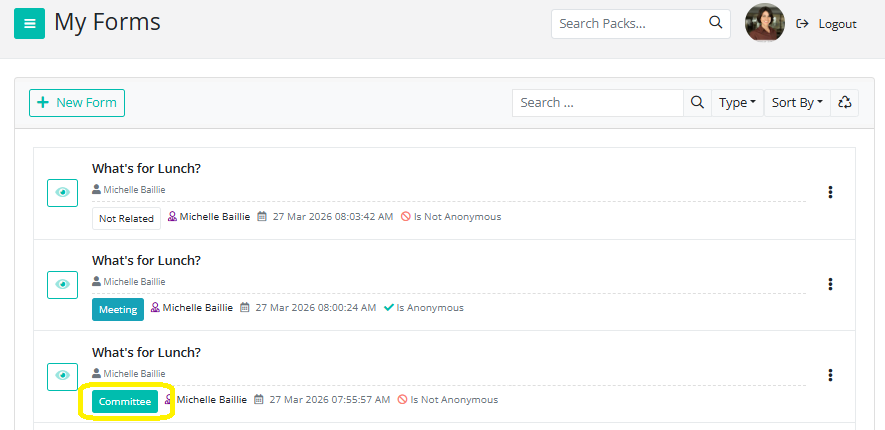Click the user profile avatar

click(764, 23)
